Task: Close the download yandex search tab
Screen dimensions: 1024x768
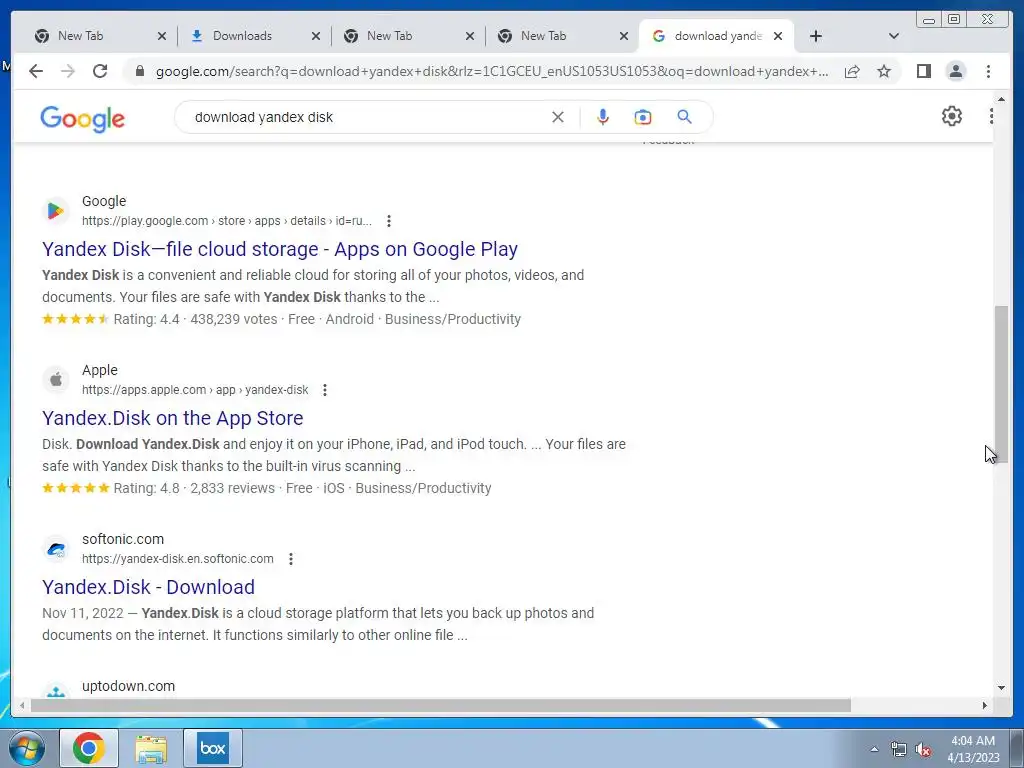Action: coord(778,36)
